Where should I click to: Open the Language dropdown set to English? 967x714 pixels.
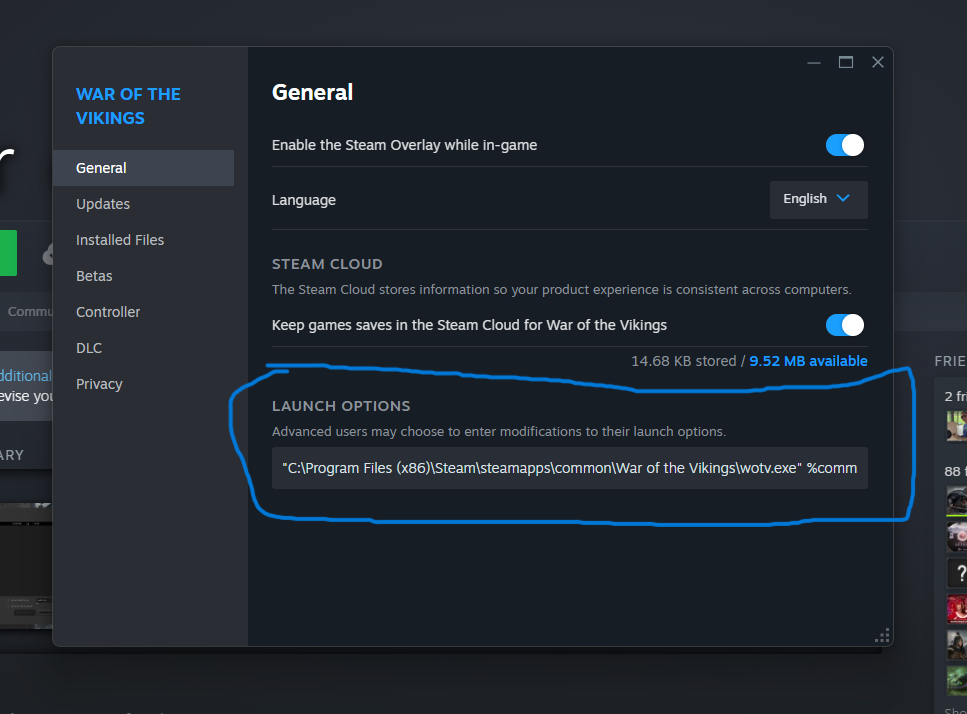coord(818,199)
